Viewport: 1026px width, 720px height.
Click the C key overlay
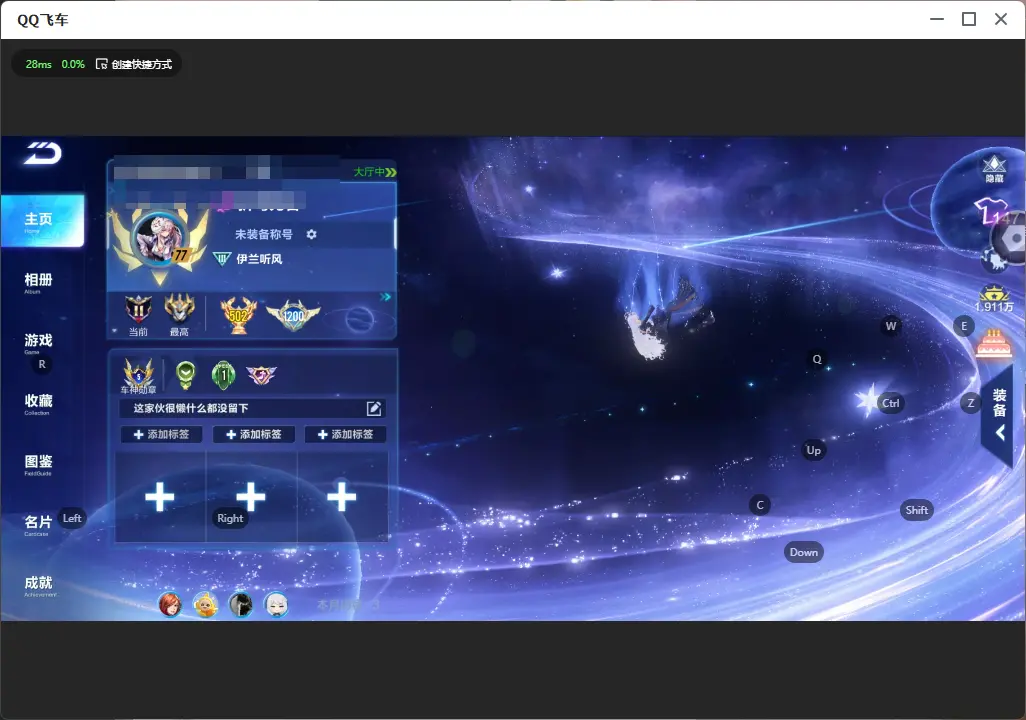[x=760, y=505]
